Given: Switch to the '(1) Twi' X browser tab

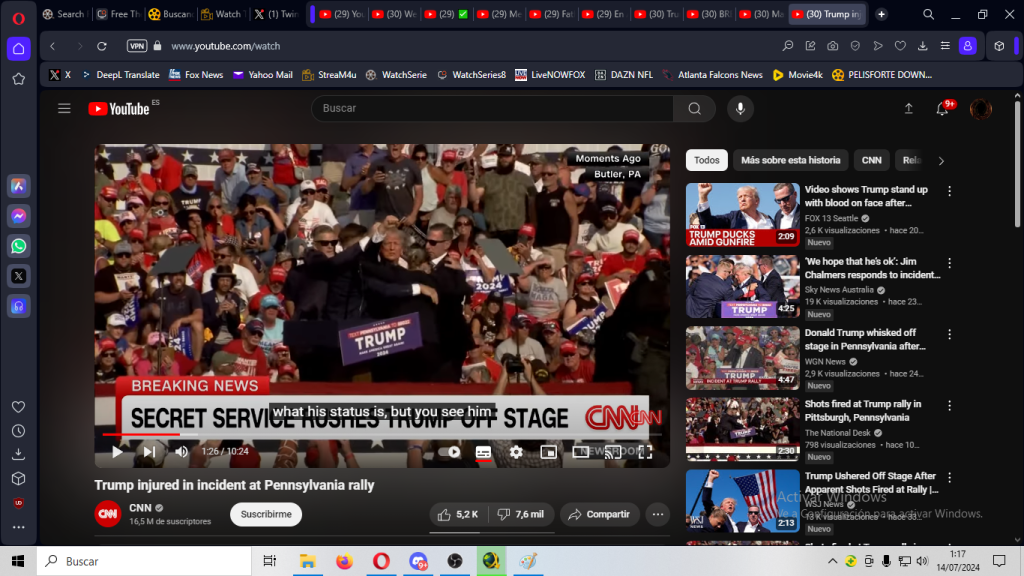Looking at the screenshot, I should (275, 14).
